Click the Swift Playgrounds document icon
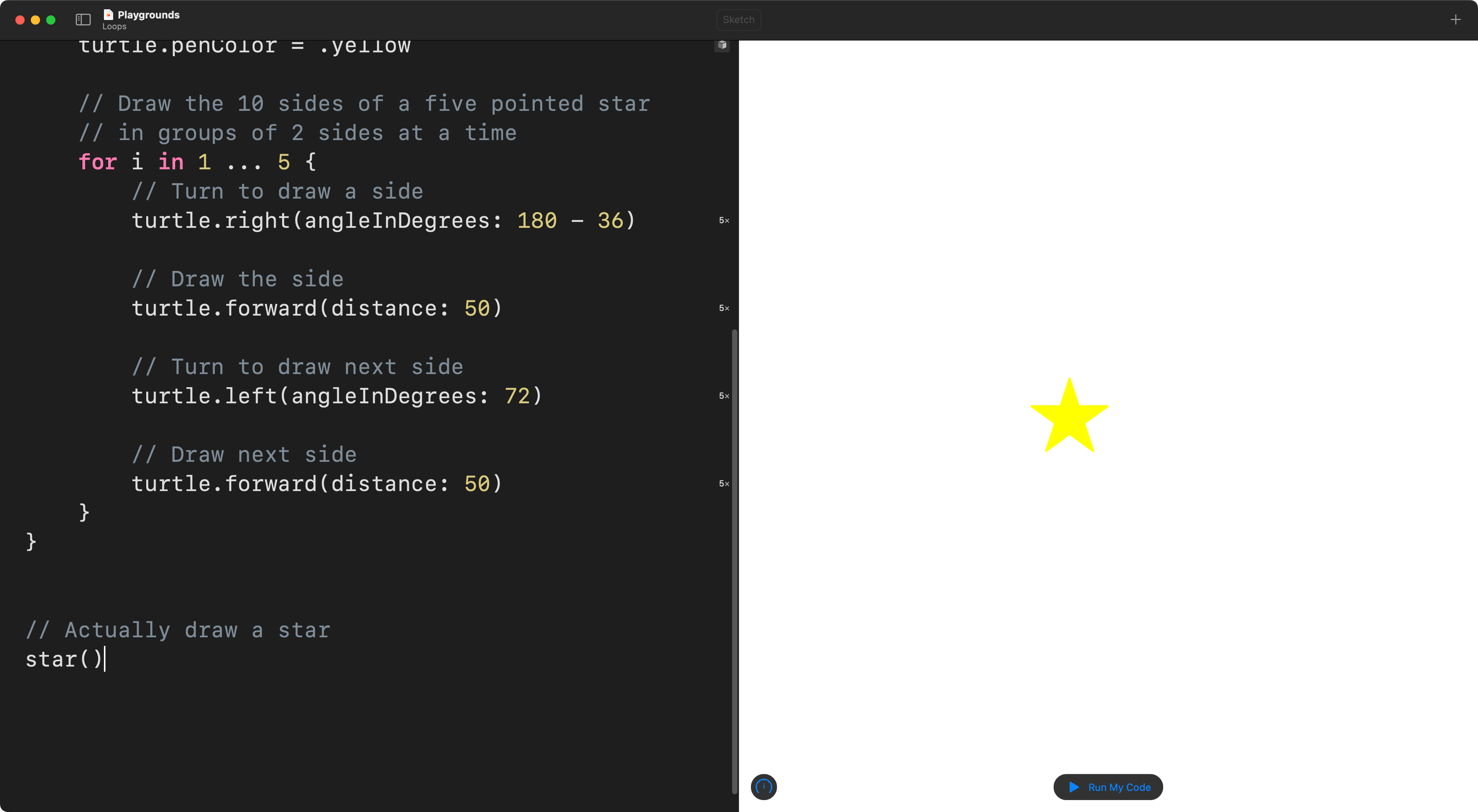This screenshot has height=812, width=1478. click(108, 14)
